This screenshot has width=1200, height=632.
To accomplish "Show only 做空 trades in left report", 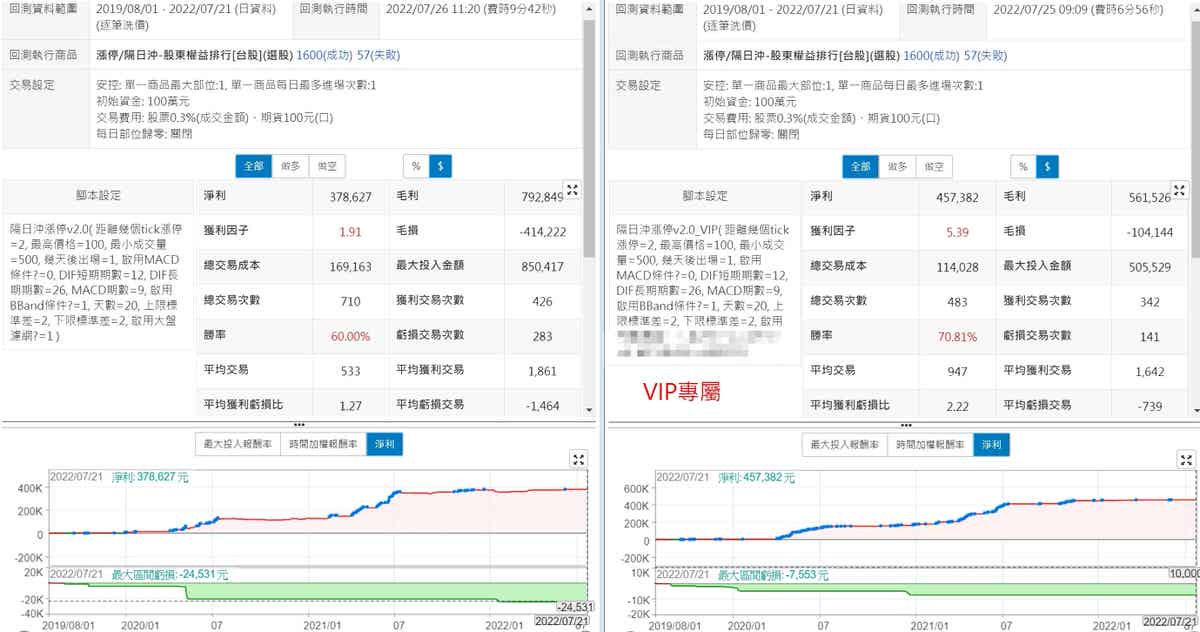I will coord(326,166).
